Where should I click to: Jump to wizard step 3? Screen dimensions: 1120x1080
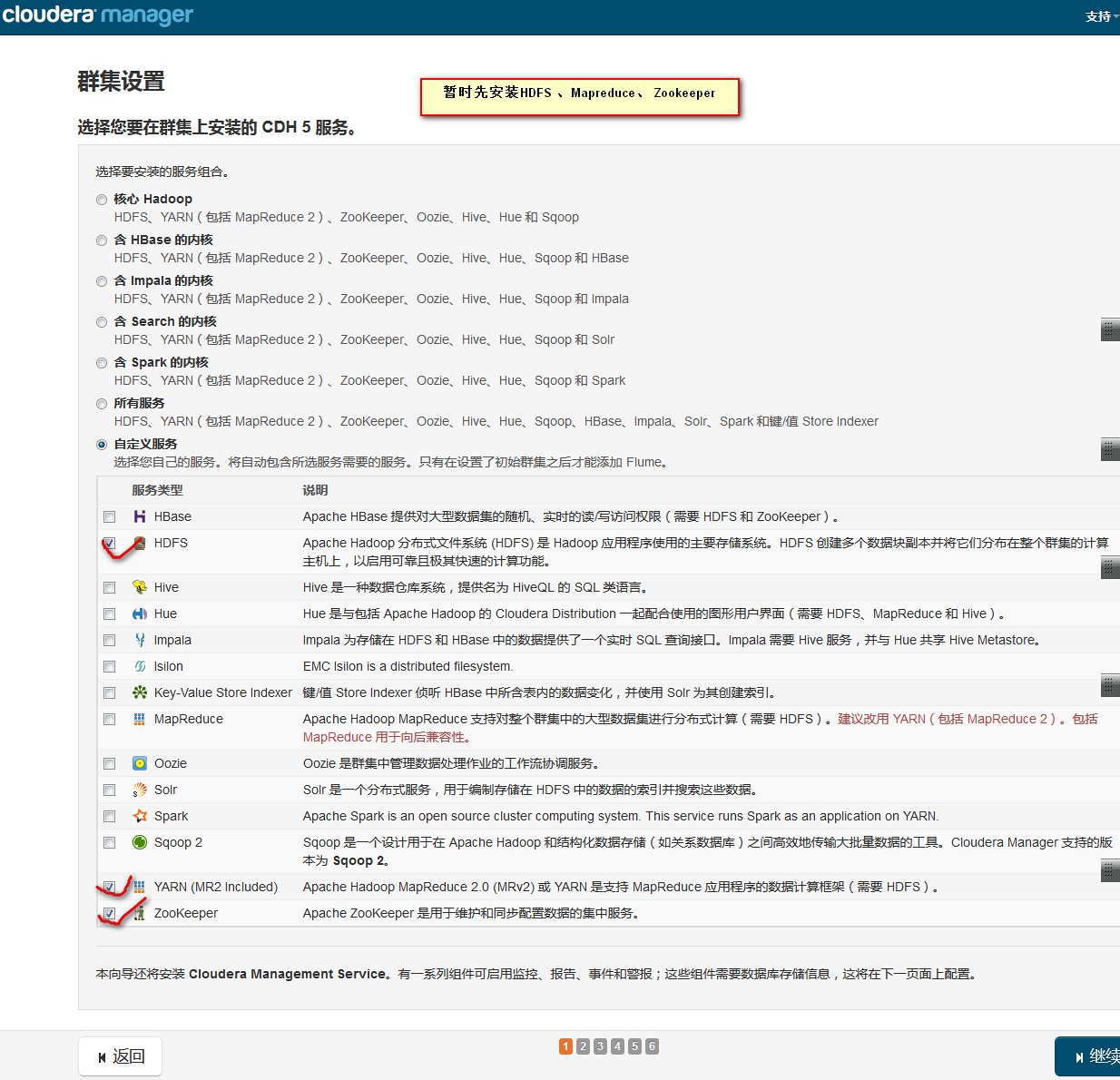click(x=600, y=1046)
